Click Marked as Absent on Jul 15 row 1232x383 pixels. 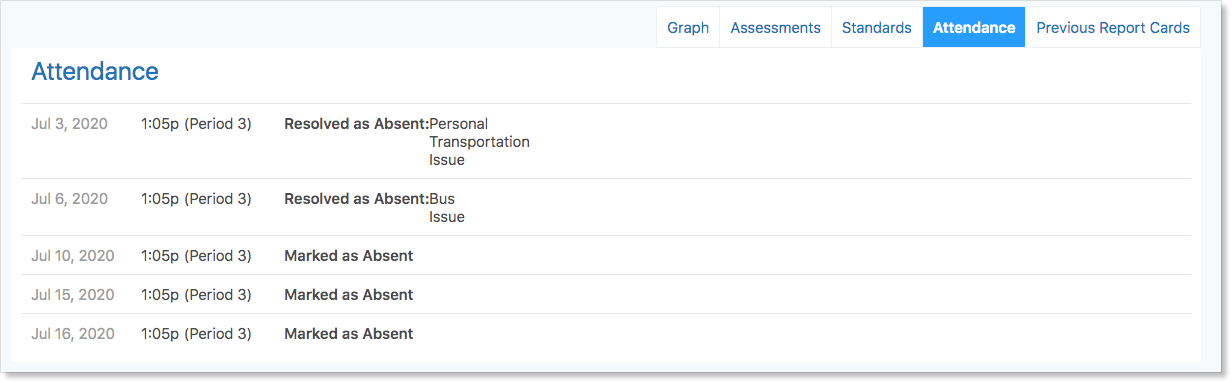pyautogui.click(x=348, y=295)
